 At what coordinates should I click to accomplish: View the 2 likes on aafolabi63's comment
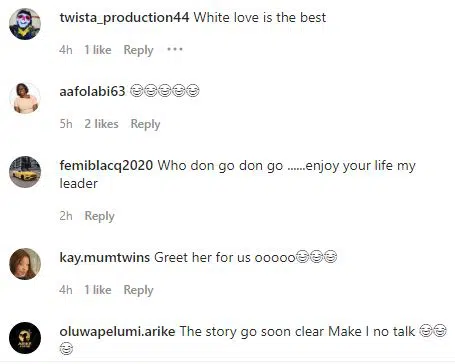coord(102,124)
